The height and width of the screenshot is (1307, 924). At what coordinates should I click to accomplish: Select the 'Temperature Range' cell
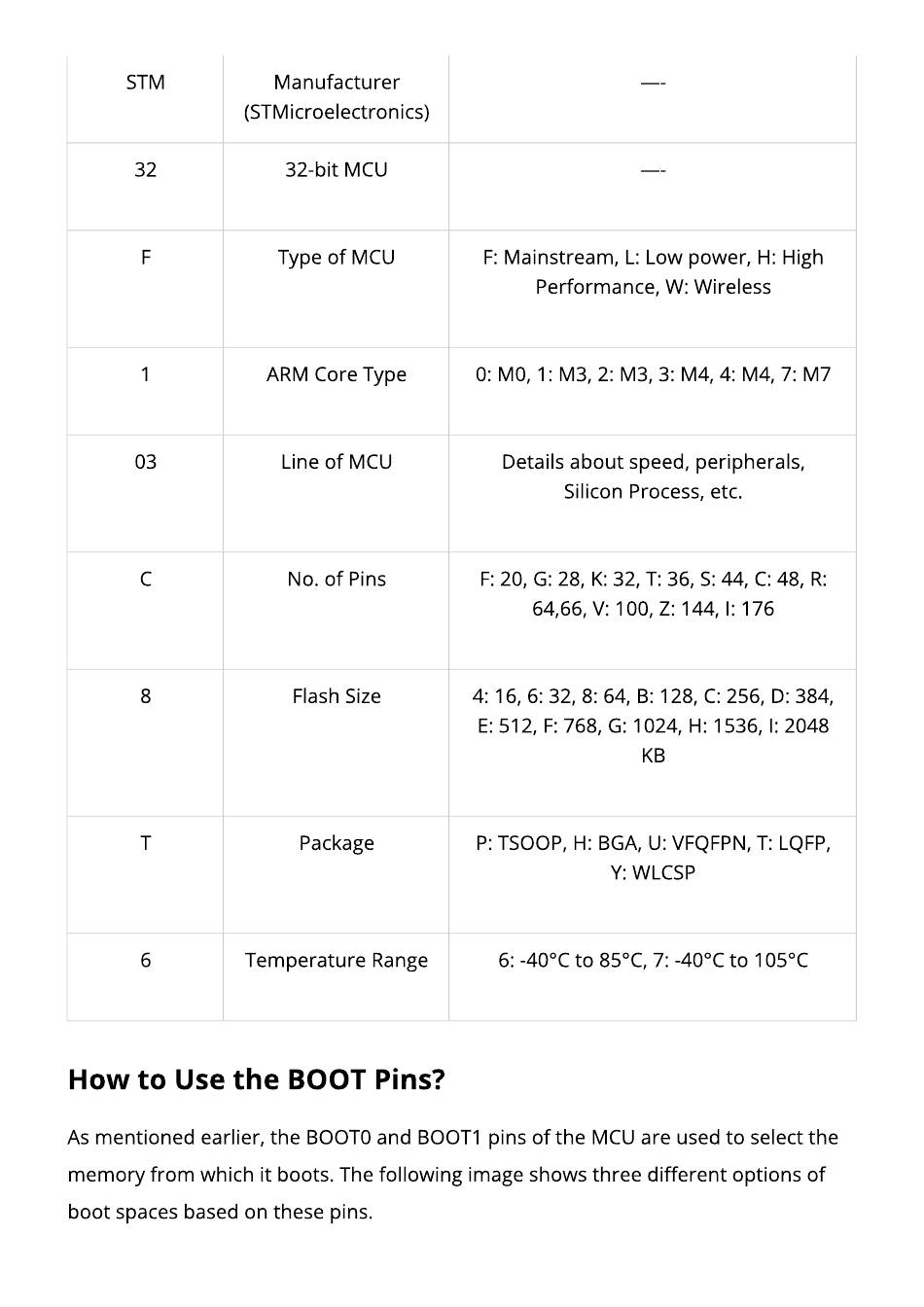click(336, 961)
